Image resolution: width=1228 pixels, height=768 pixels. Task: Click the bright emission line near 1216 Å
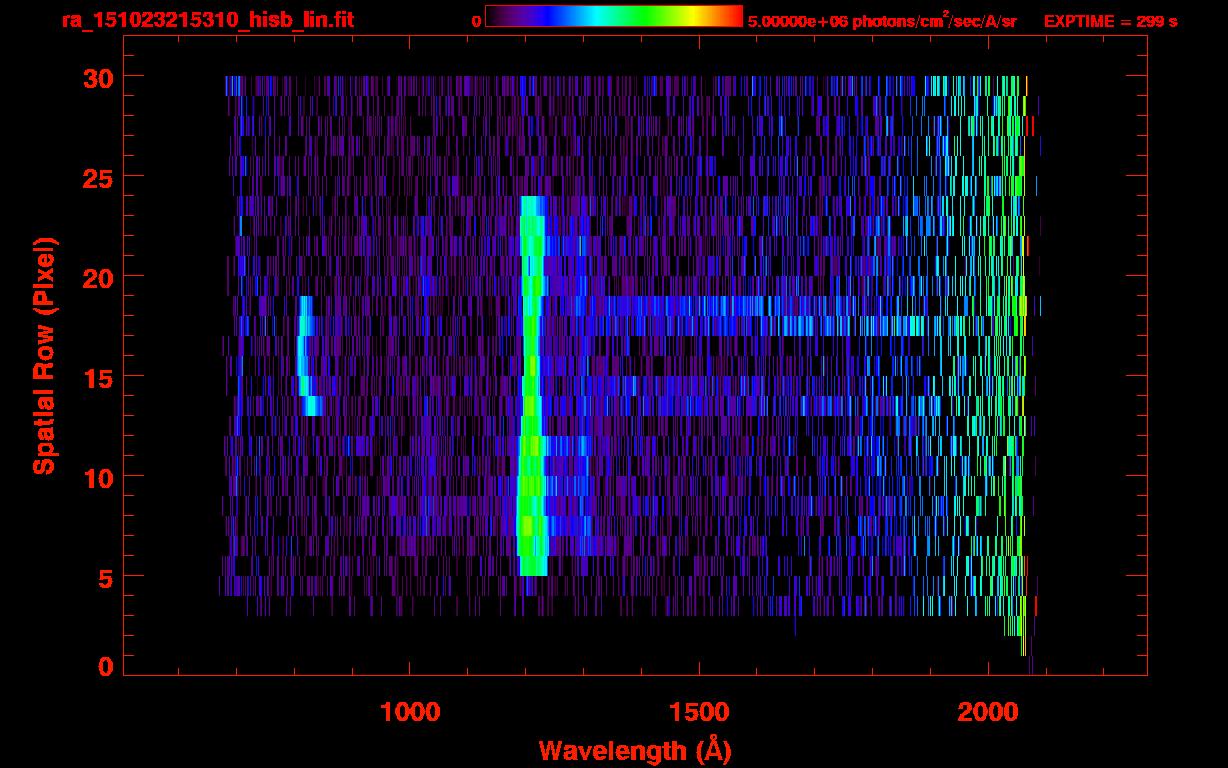click(533, 386)
